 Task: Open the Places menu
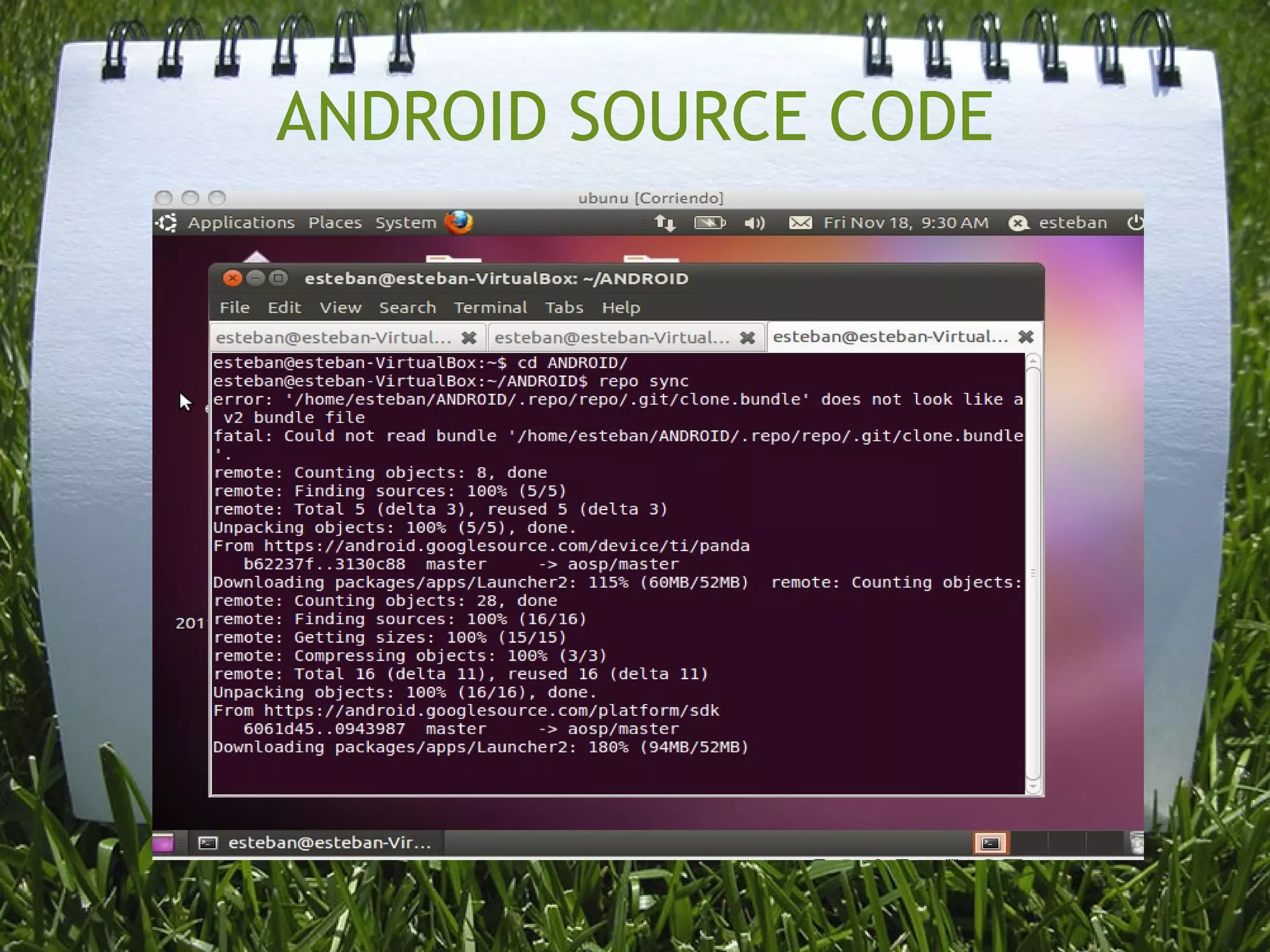pos(335,223)
